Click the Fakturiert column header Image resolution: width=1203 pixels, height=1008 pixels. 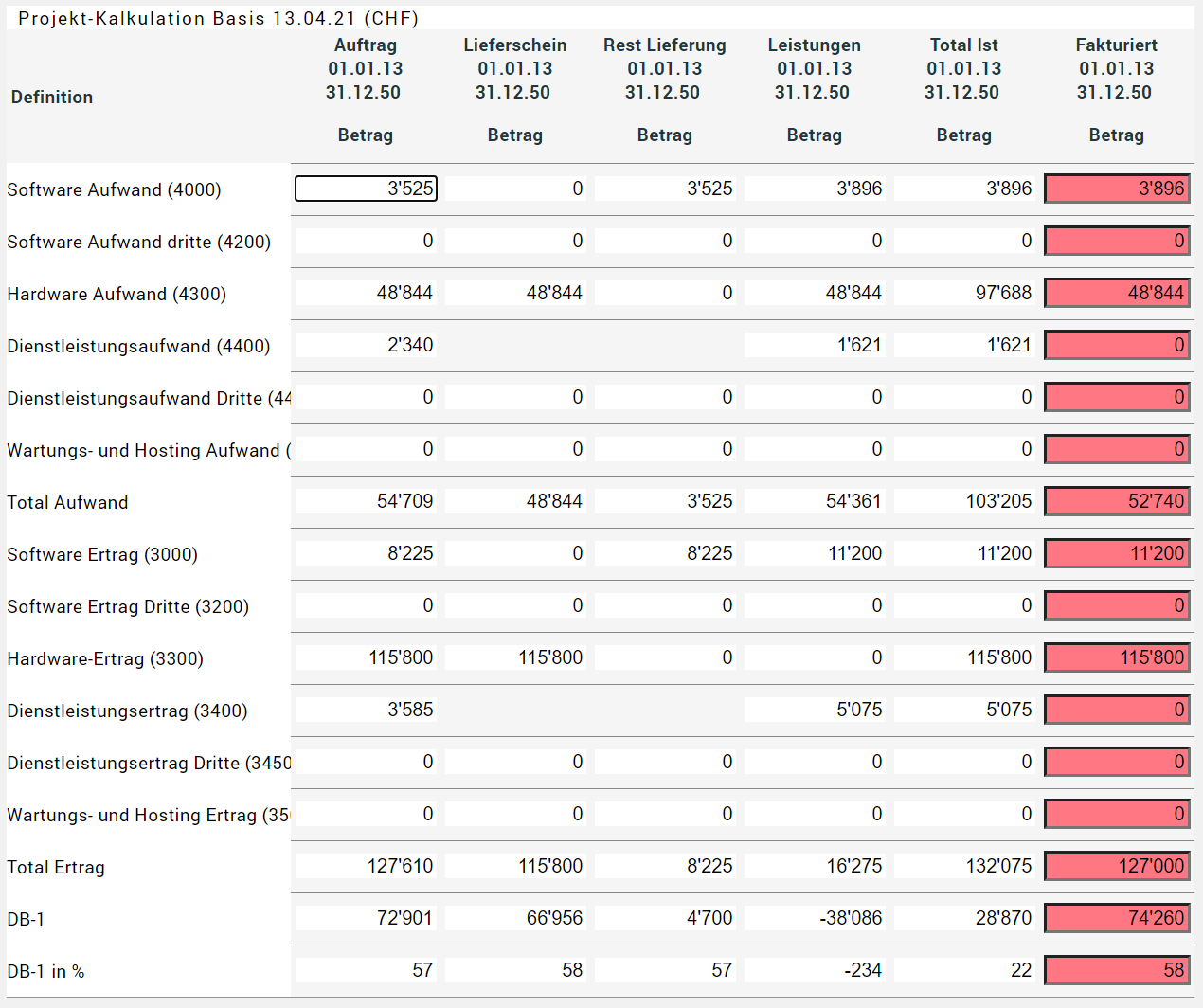tap(1116, 45)
